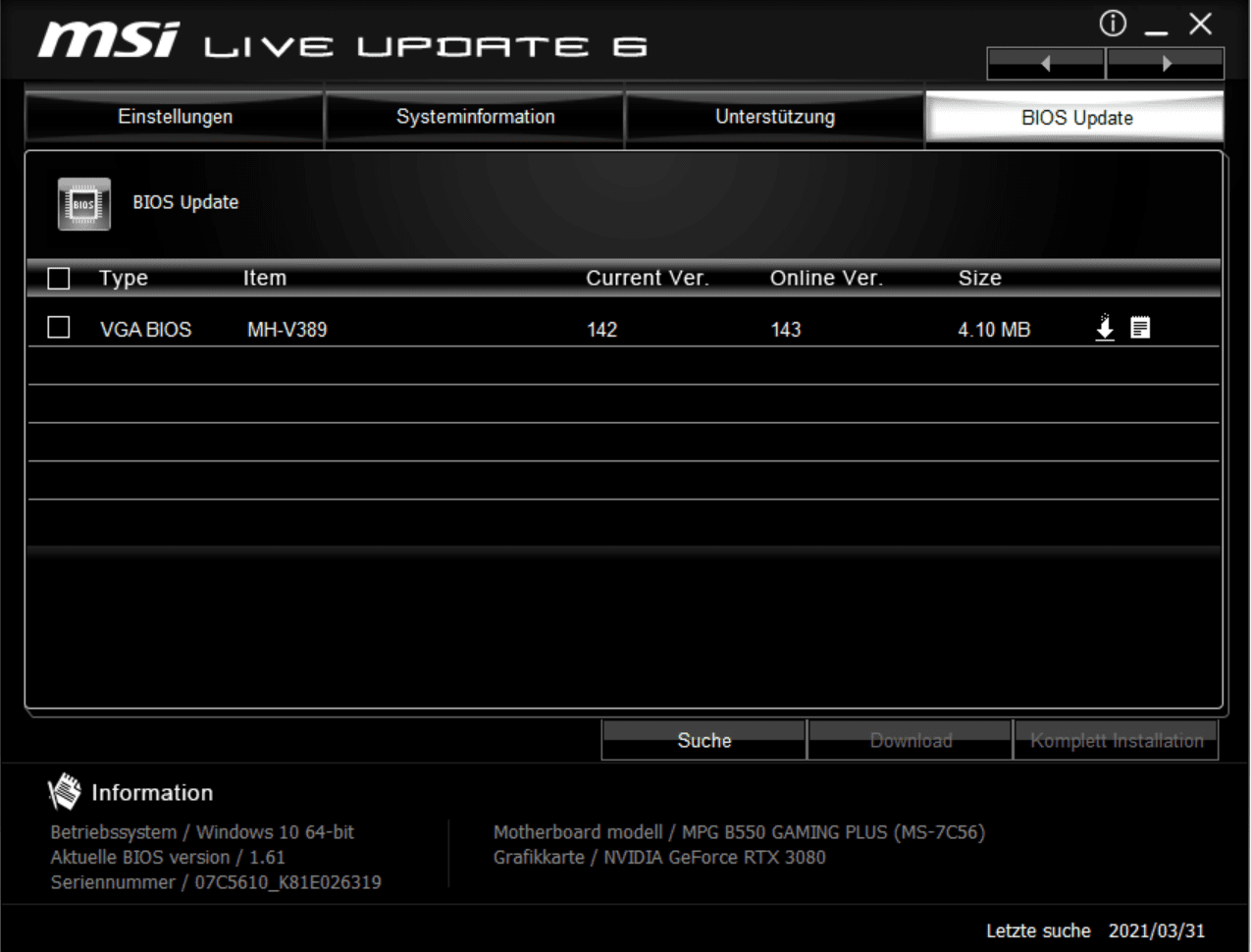Image resolution: width=1251 pixels, height=952 pixels.
Task: Click online version value 143
Action: (785, 330)
